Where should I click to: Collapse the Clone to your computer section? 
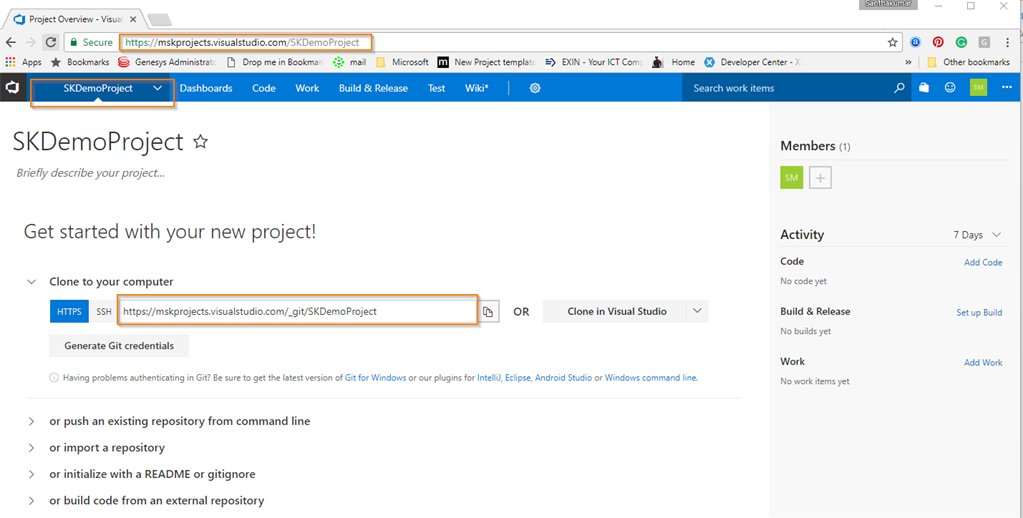click(31, 282)
